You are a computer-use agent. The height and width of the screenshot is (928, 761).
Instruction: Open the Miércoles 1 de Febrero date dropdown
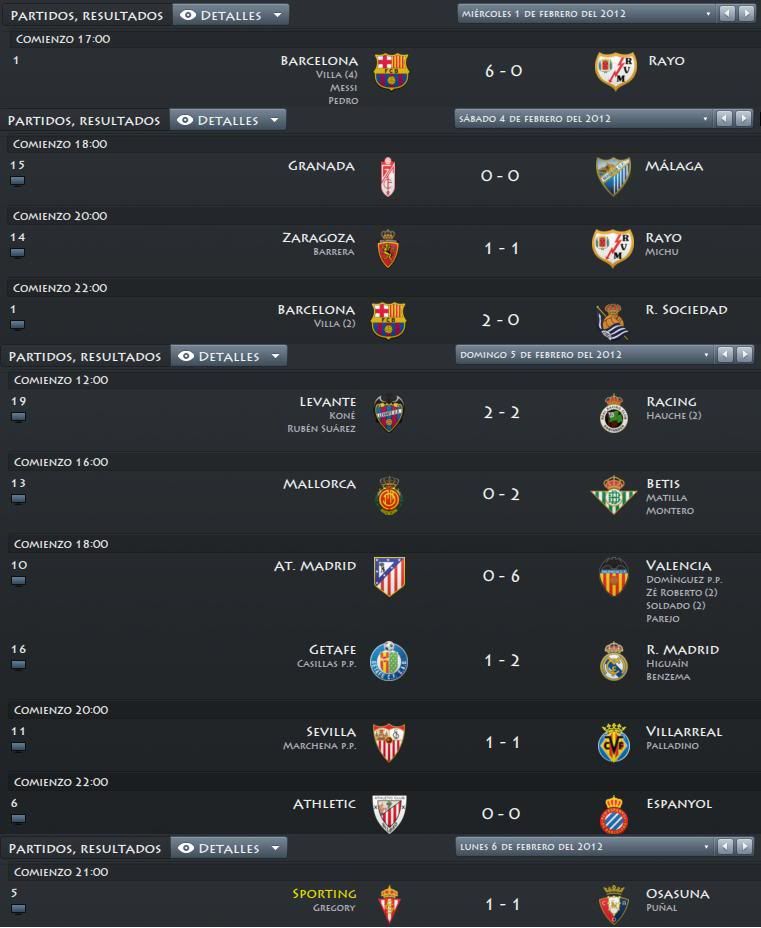tap(586, 14)
